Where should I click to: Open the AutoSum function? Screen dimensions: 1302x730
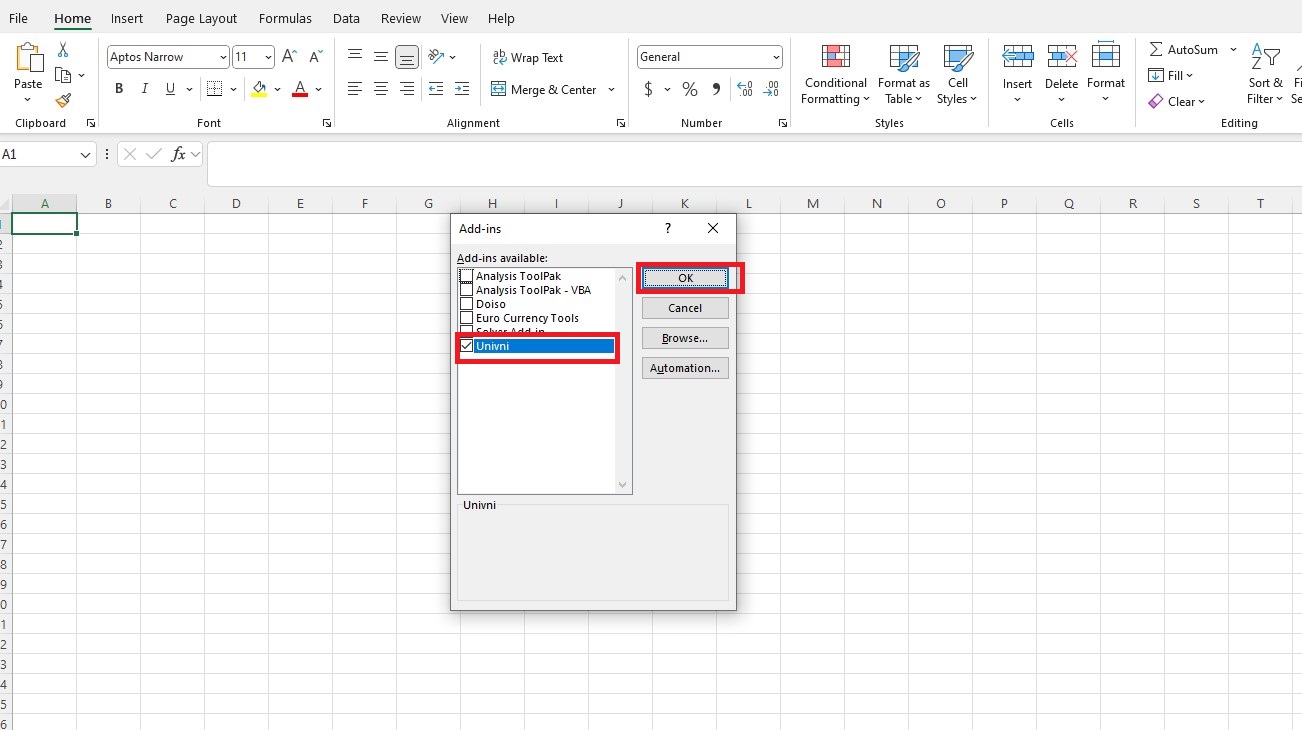tap(1184, 49)
